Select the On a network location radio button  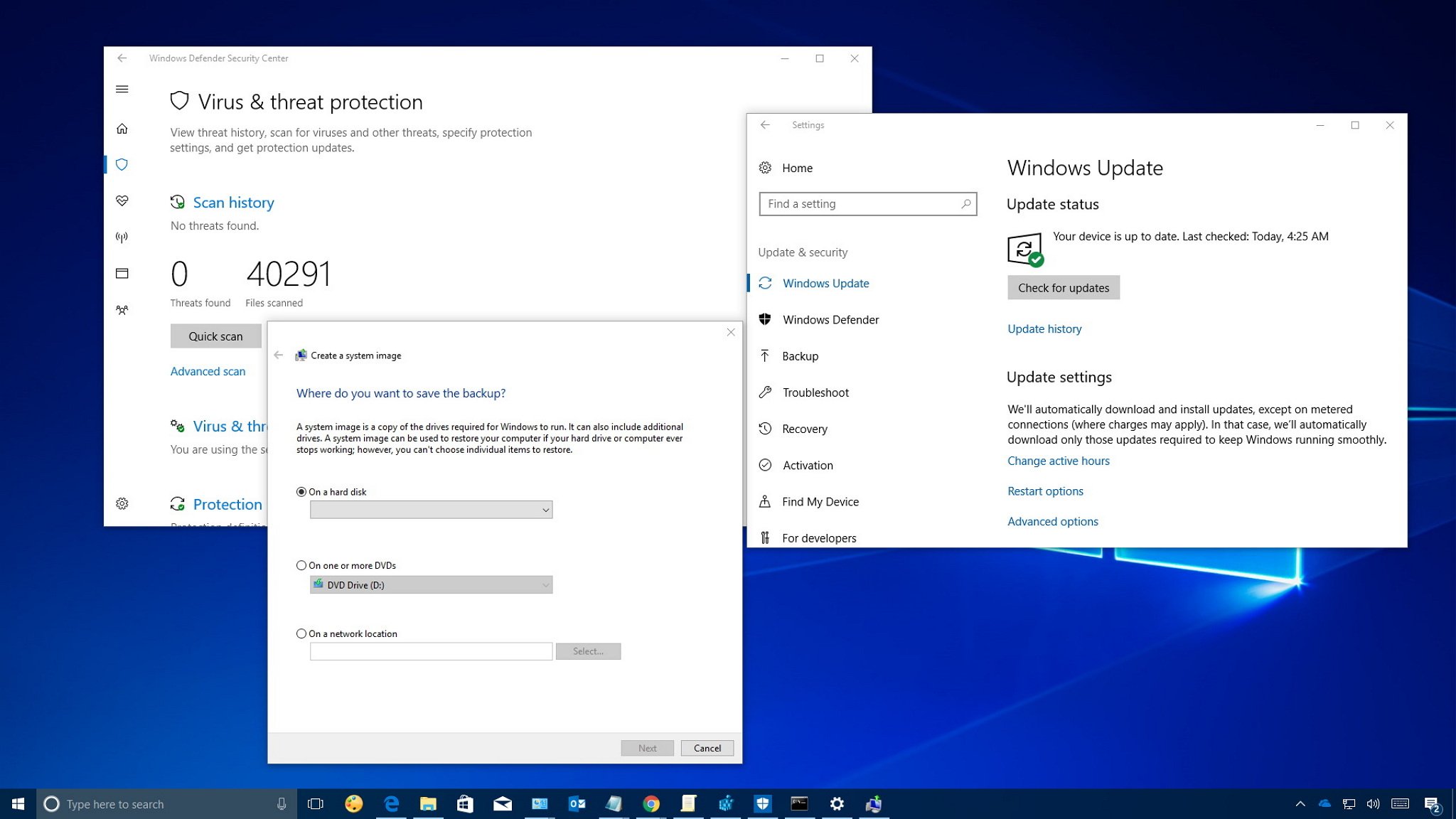pyautogui.click(x=301, y=633)
